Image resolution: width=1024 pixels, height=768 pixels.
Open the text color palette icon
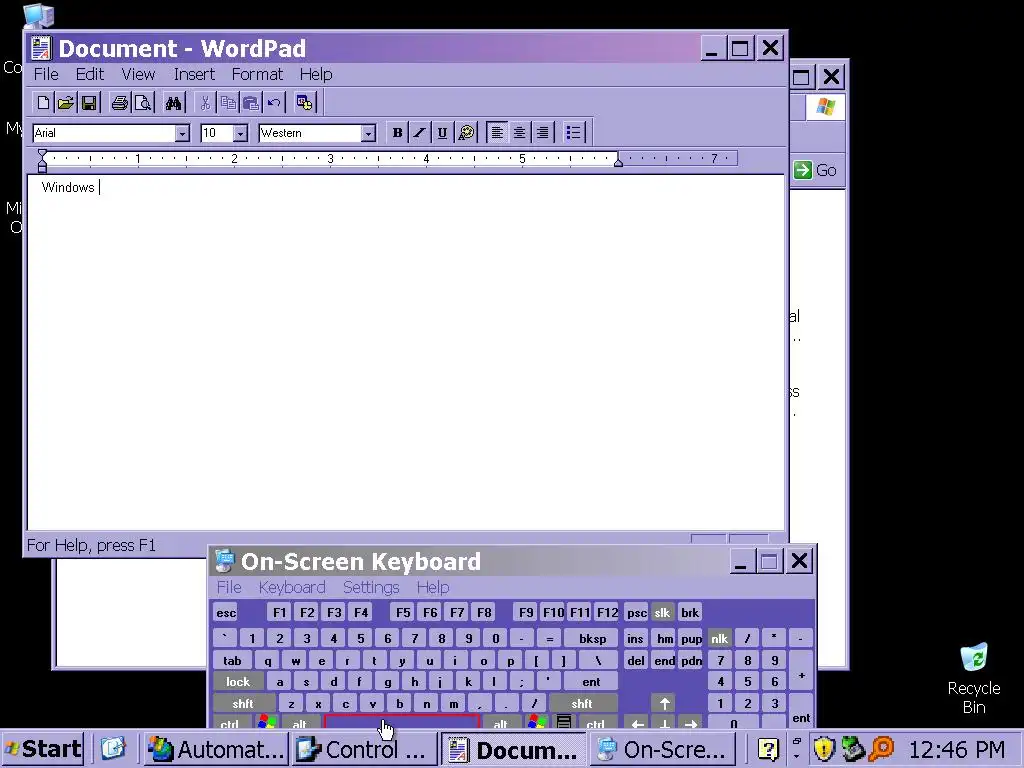coord(466,133)
